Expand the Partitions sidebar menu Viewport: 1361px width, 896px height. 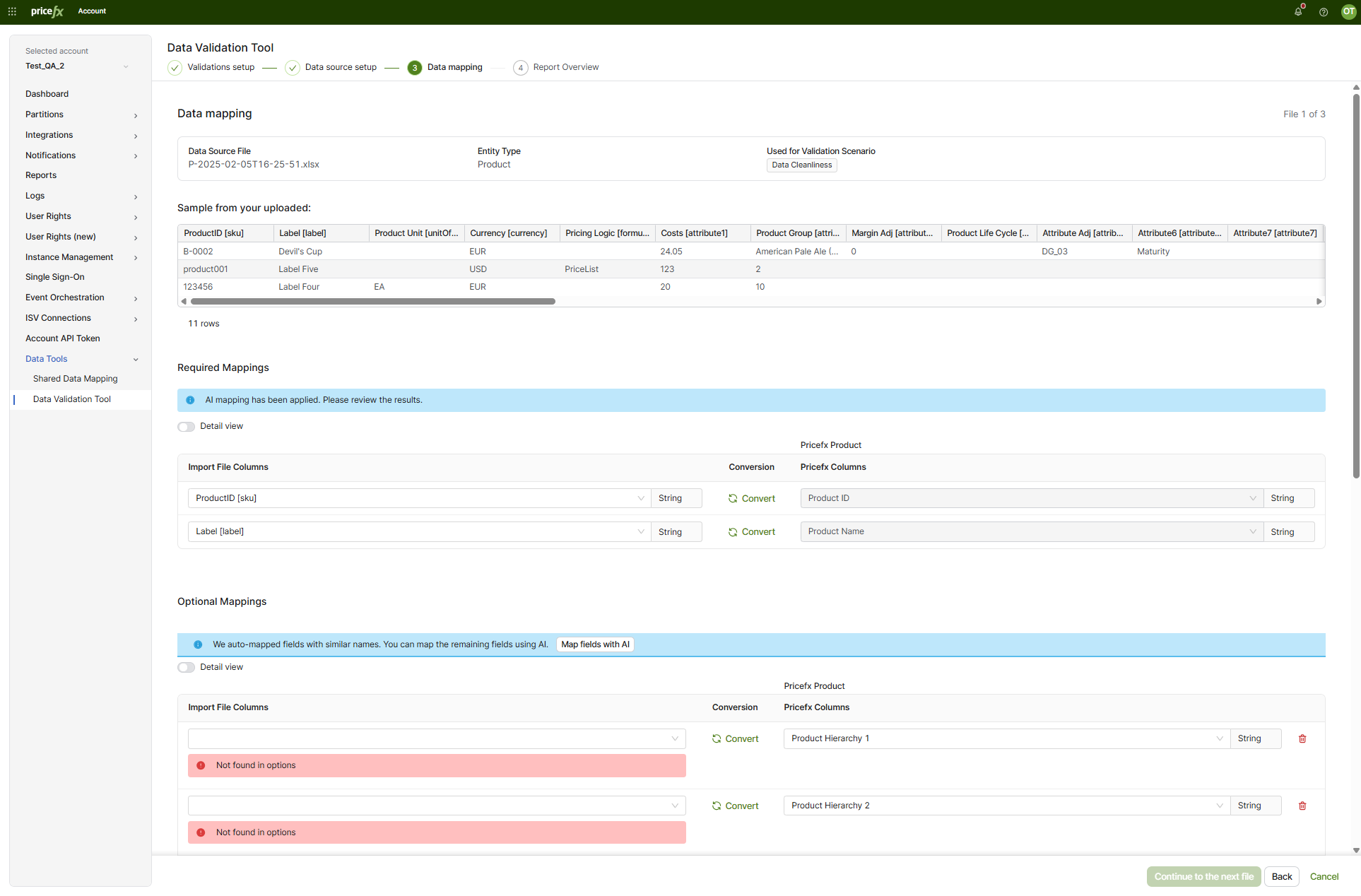point(81,114)
